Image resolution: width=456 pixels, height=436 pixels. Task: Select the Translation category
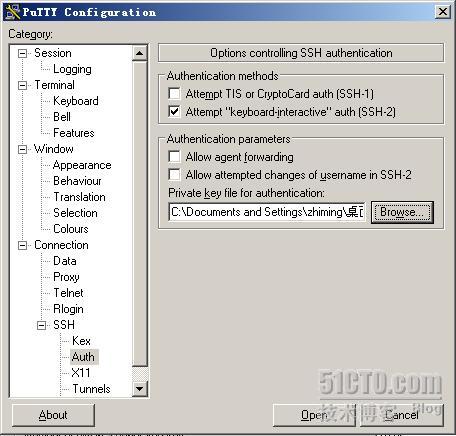click(79, 197)
